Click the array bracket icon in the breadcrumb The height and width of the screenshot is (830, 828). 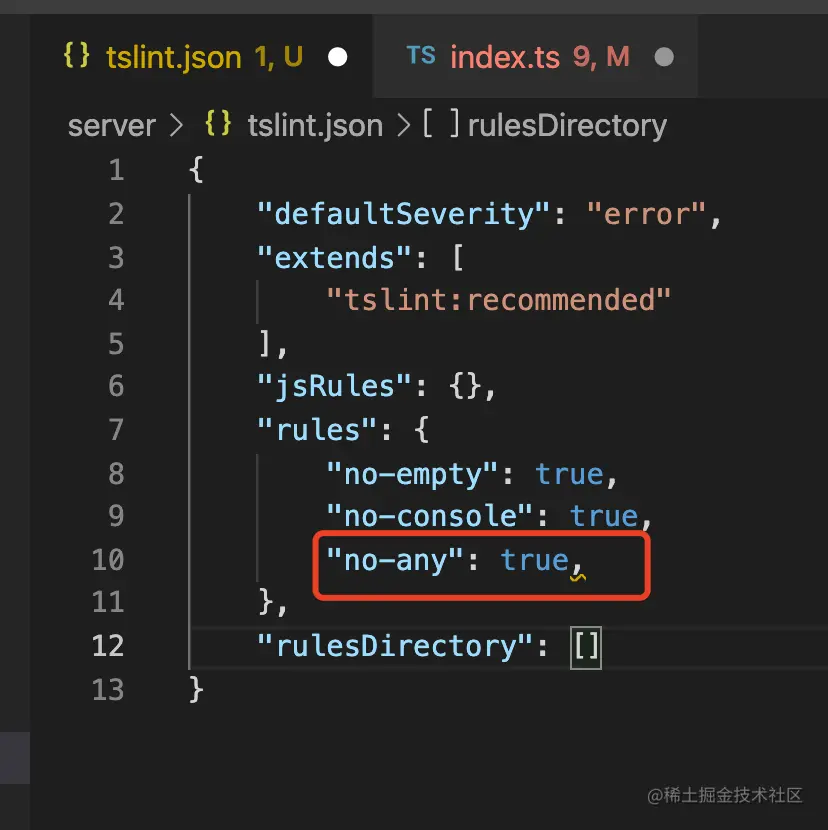(440, 124)
